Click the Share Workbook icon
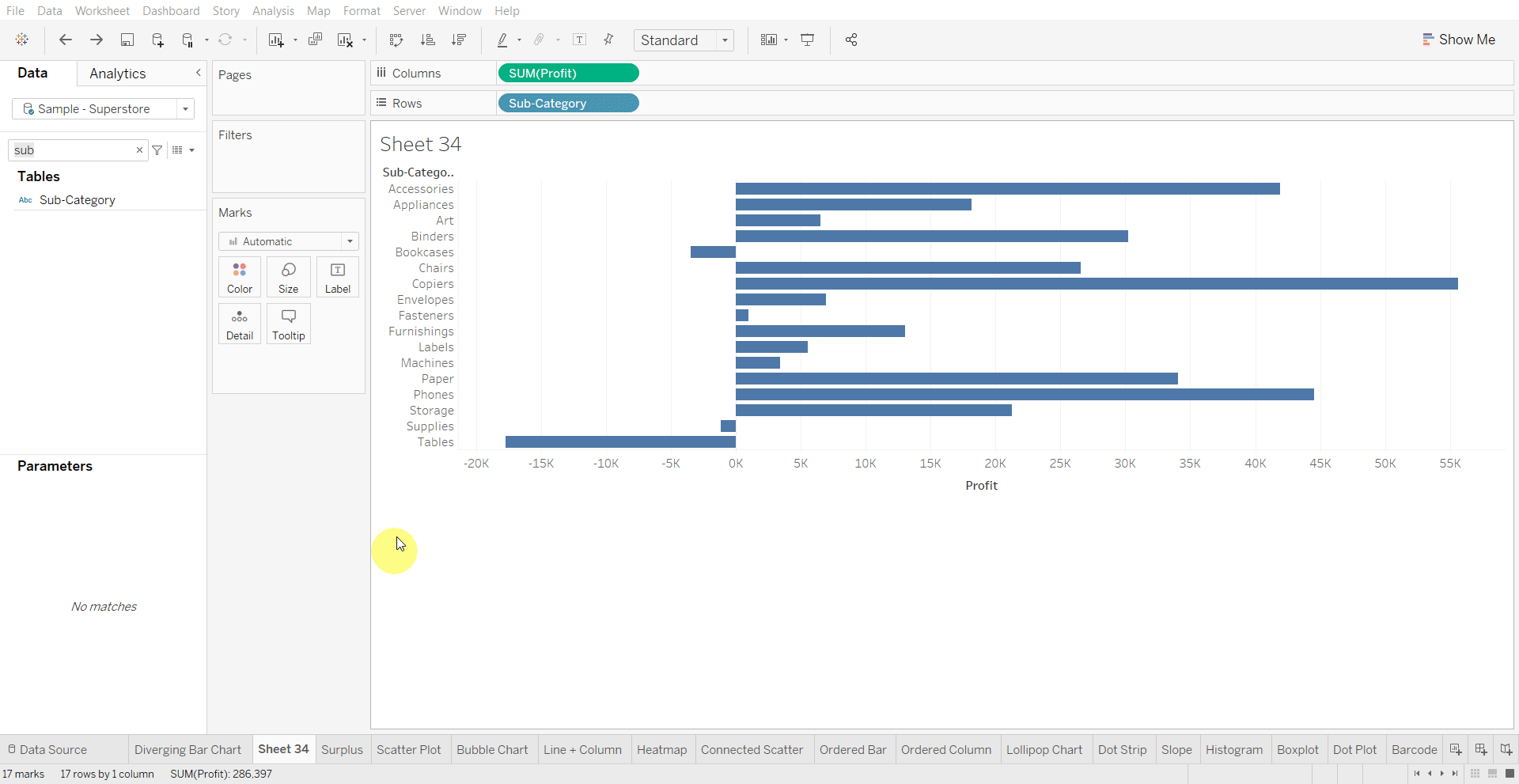1519x784 pixels. pyautogui.click(x=851, y=40)
